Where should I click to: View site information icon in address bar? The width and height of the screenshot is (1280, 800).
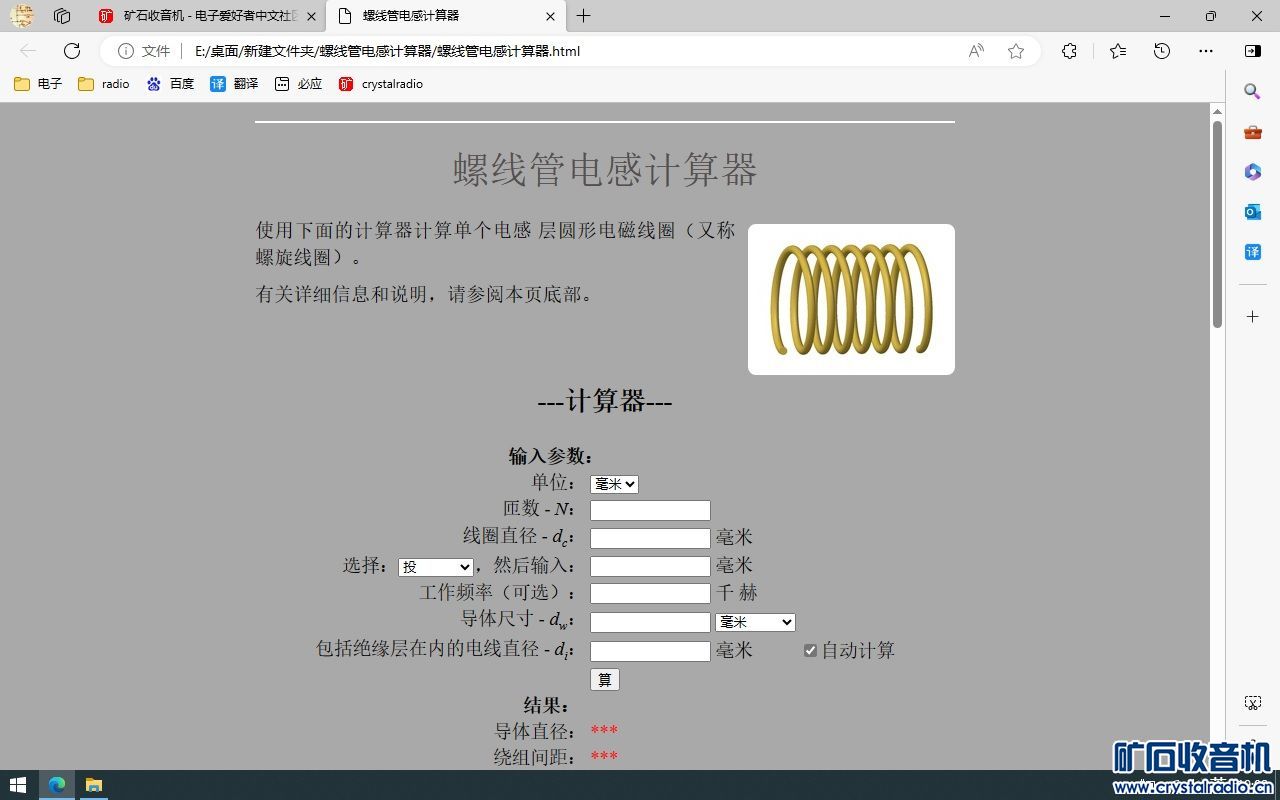126,51
